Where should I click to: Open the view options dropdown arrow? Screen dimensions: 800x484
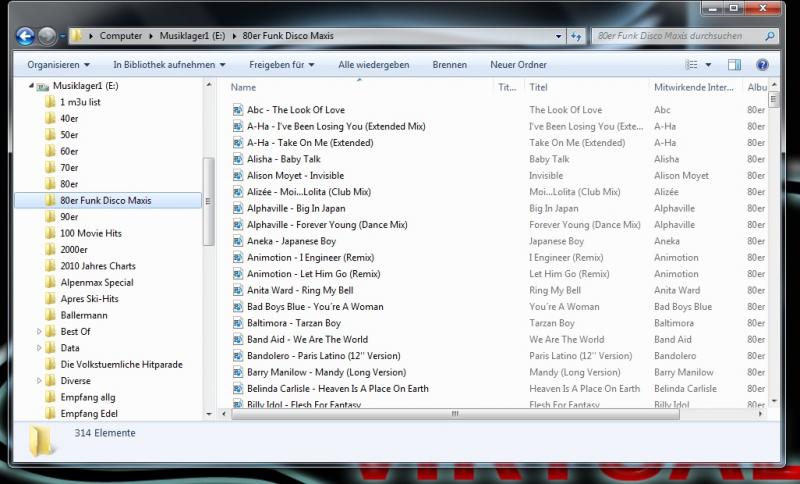point(708,65)
